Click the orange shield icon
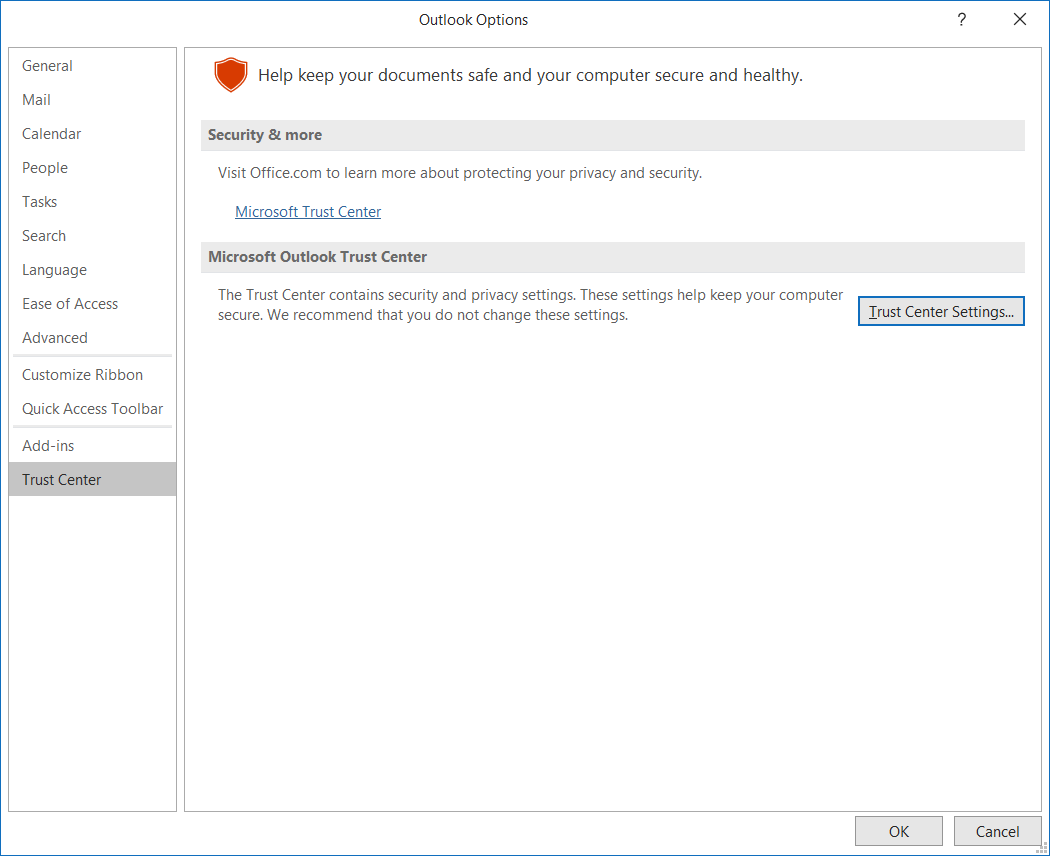 231,74
